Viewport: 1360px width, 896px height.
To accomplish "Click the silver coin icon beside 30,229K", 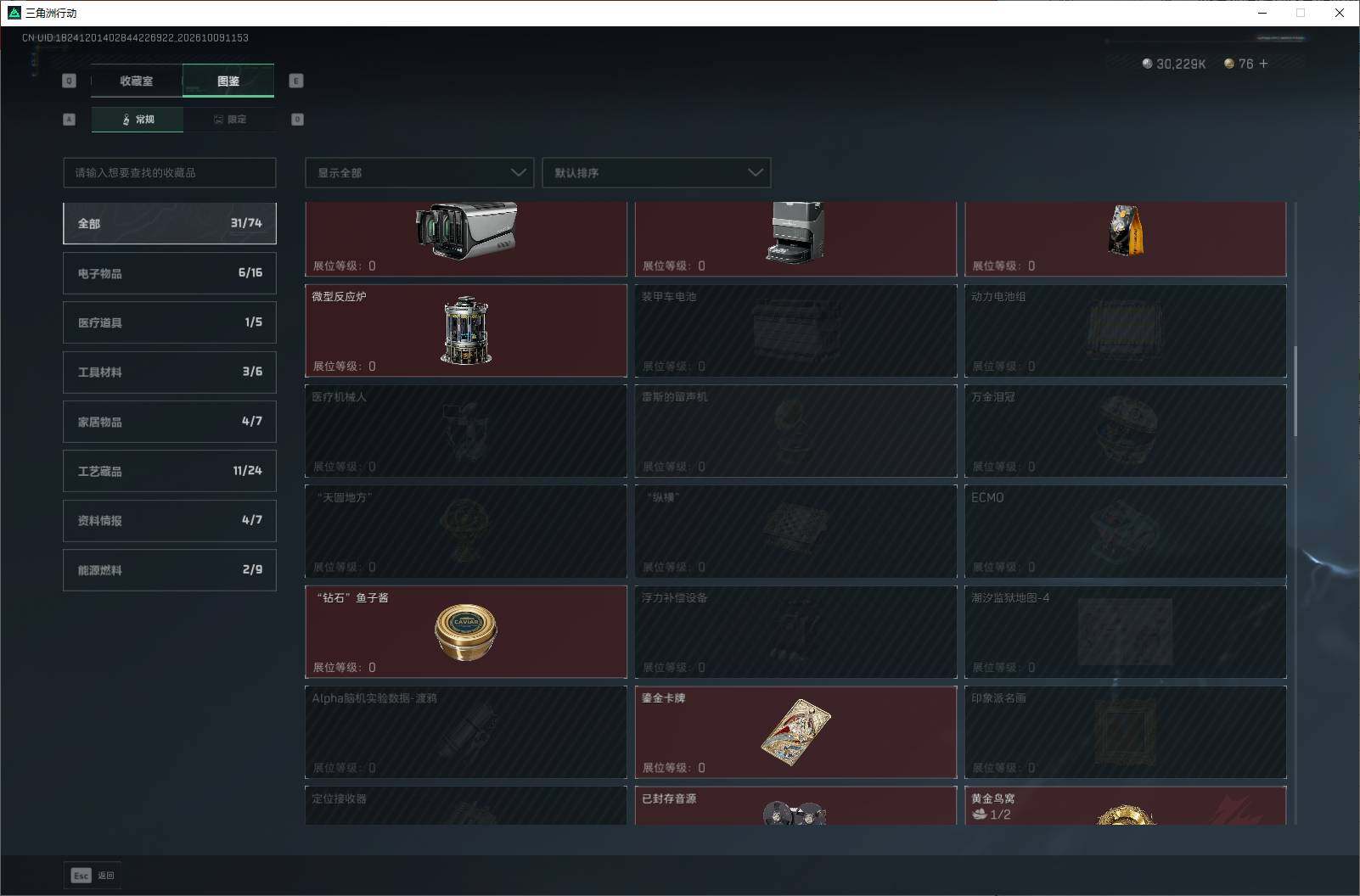I will coord(1147,64).
